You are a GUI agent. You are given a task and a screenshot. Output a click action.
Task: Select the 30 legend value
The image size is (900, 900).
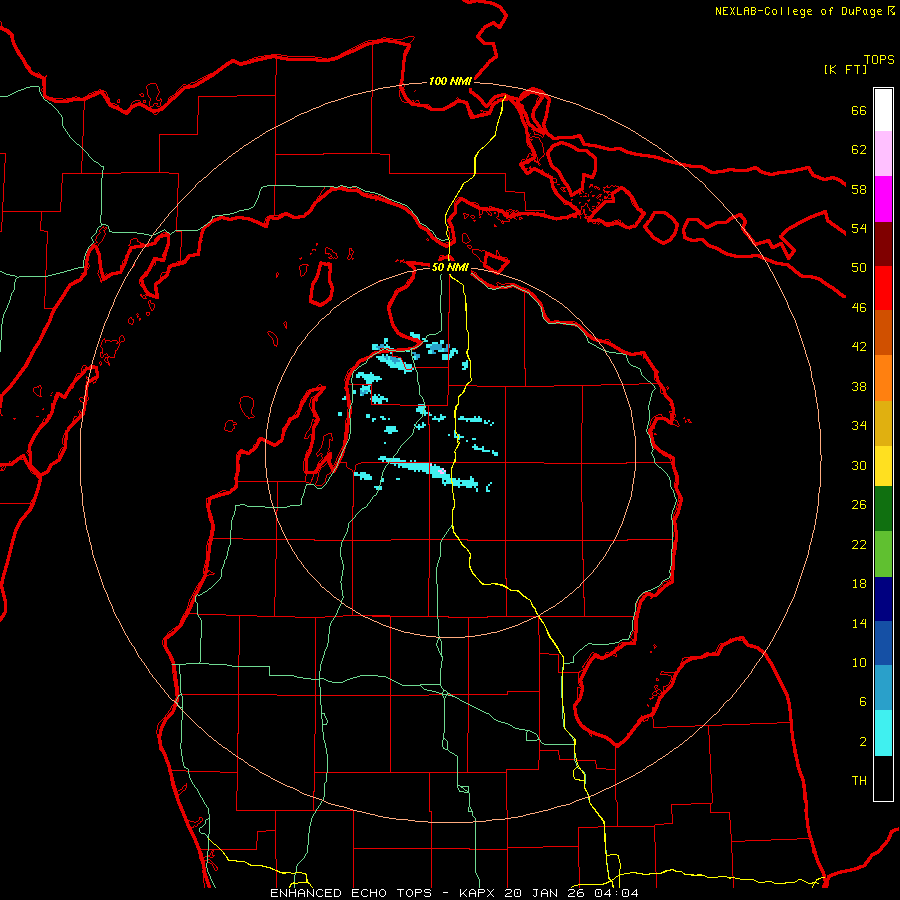[x=859, y=465]
